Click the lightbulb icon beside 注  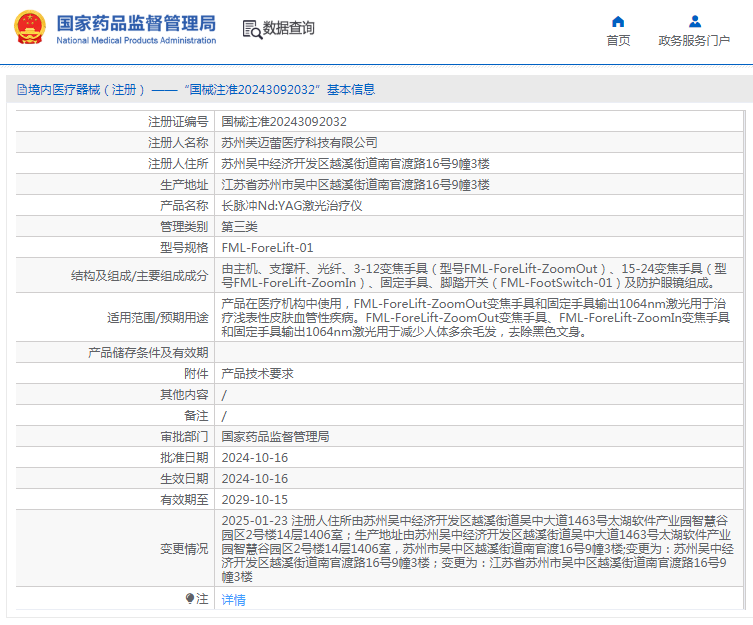coord(190,599)
